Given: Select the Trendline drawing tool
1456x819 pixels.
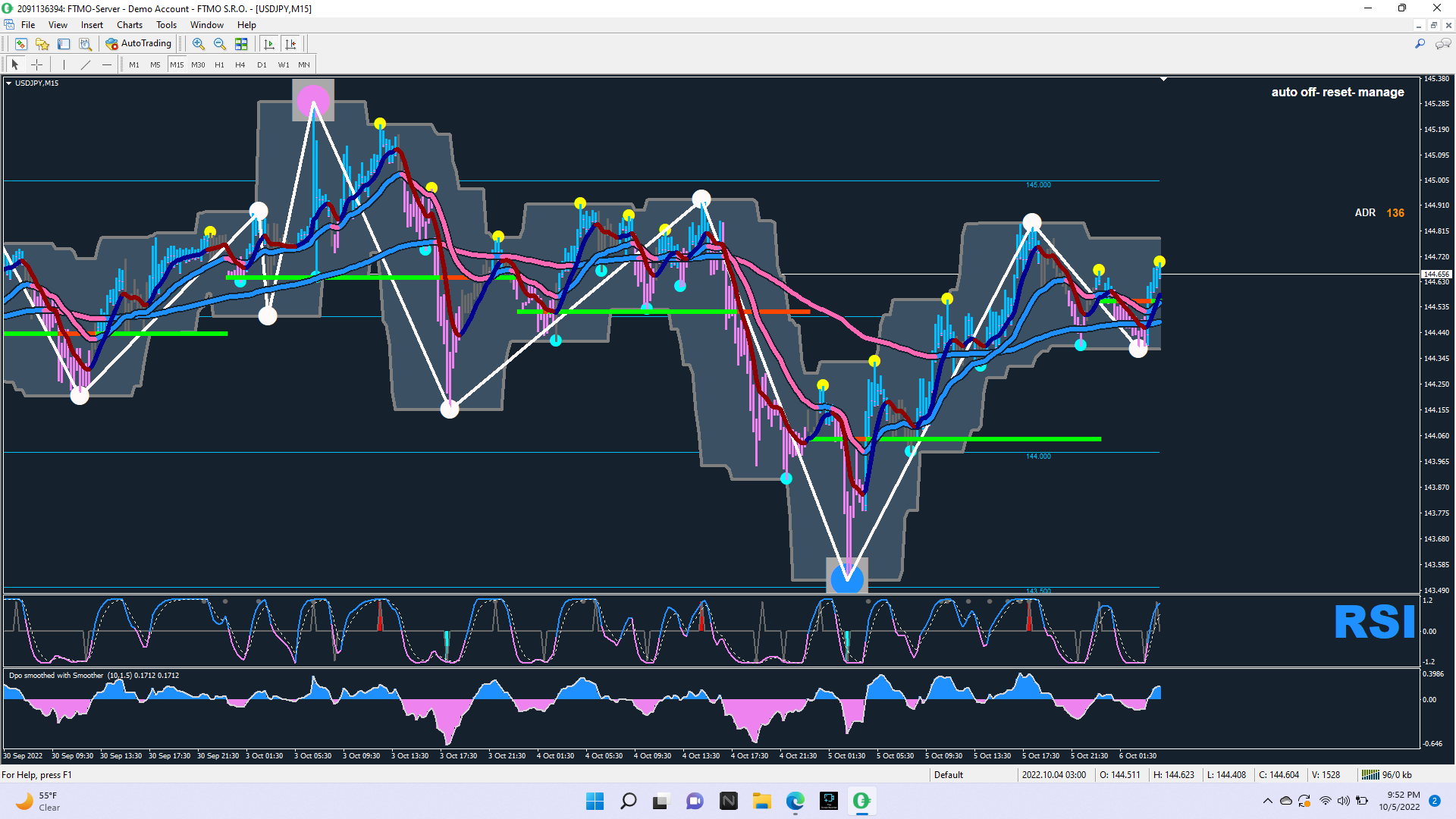Looking at the screenshot, I should (x=86, y=64).
